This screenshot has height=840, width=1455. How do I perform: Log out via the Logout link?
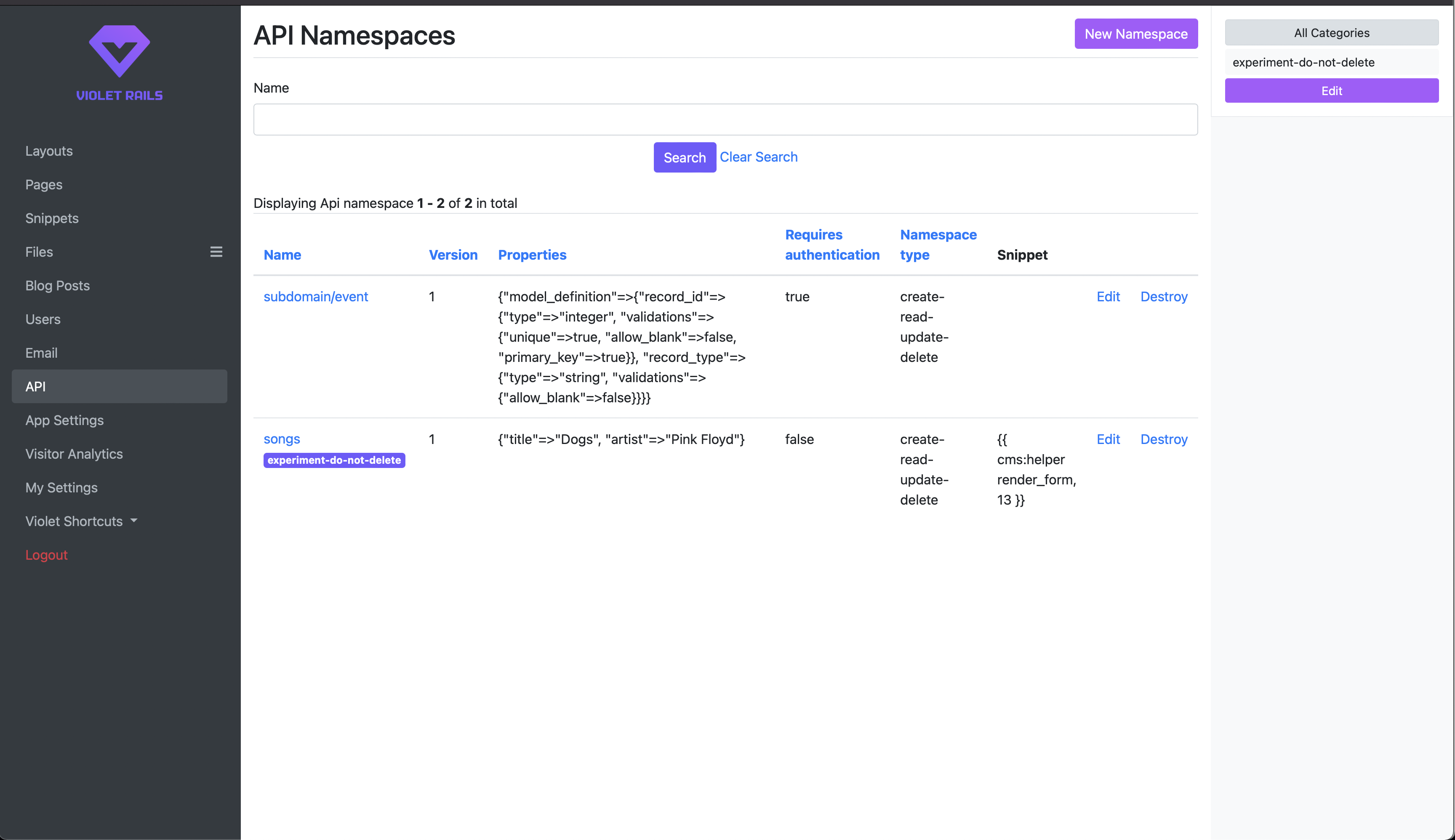(46, 554)
